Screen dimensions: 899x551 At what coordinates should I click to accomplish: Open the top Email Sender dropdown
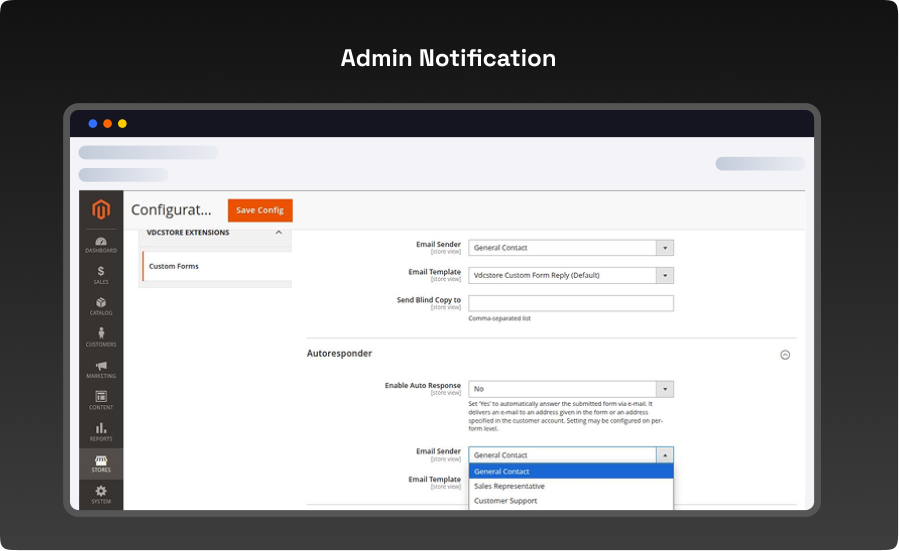click(x=570, y=248)
